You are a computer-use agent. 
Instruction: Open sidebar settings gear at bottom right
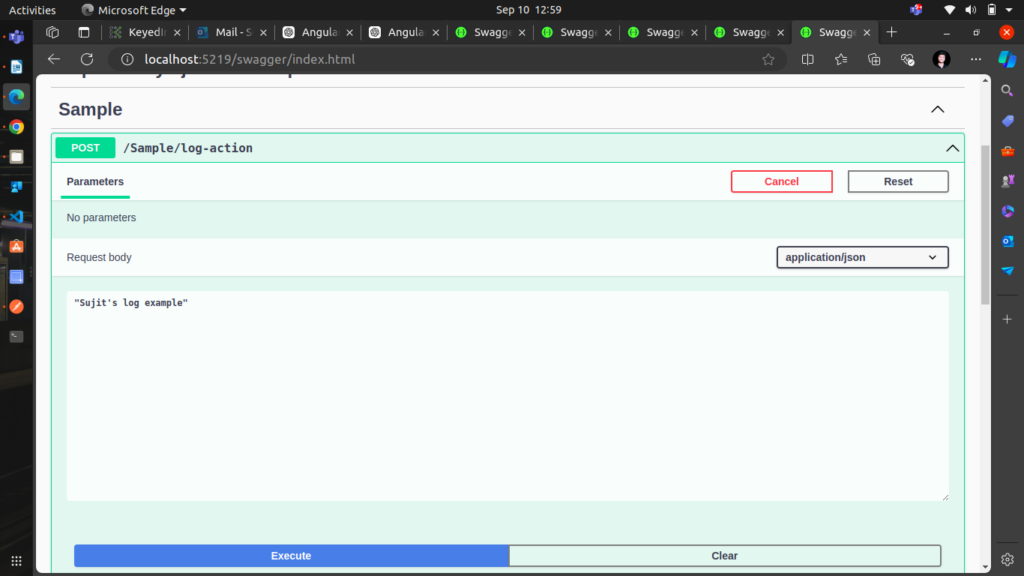tap(1007, 559)
